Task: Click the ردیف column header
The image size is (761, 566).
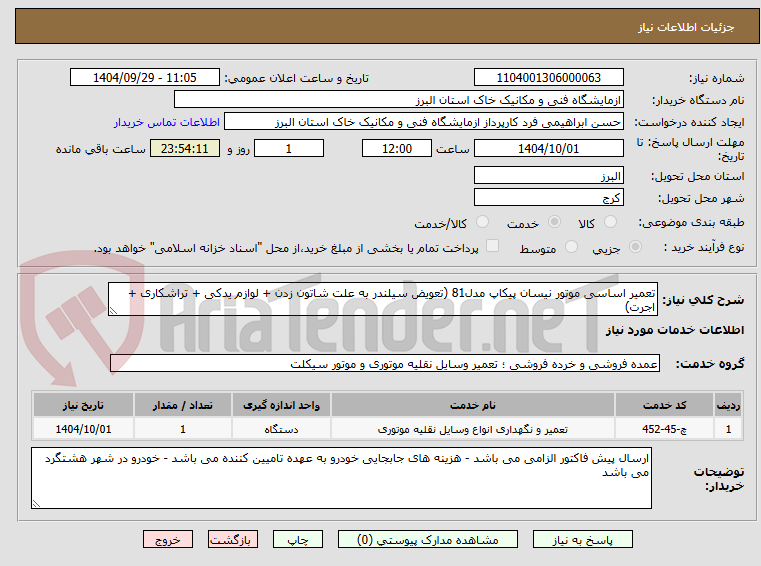Action: (728, 405)
